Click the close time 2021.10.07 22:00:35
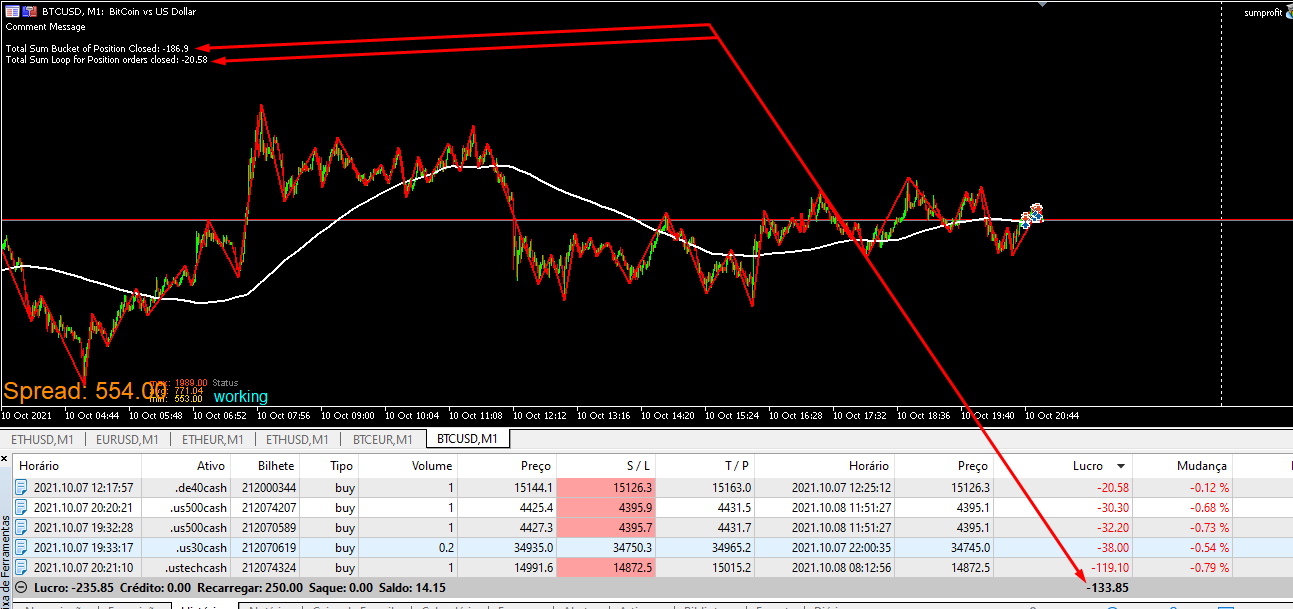 click(841, 548)
